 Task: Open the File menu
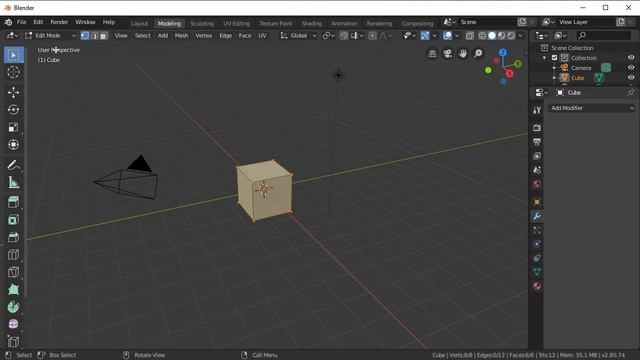[x=21, y=22]
